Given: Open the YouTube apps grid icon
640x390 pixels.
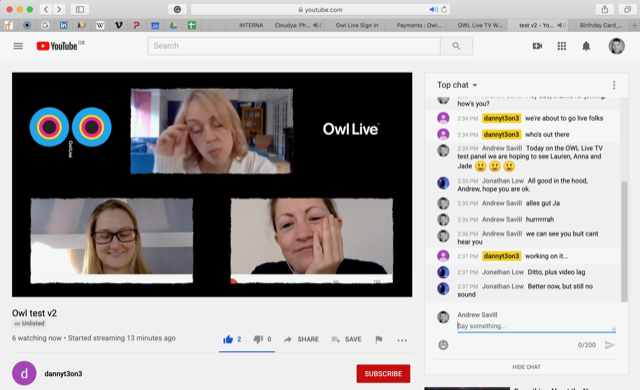Looking at the screenshot, I should [x=562, y=46].
